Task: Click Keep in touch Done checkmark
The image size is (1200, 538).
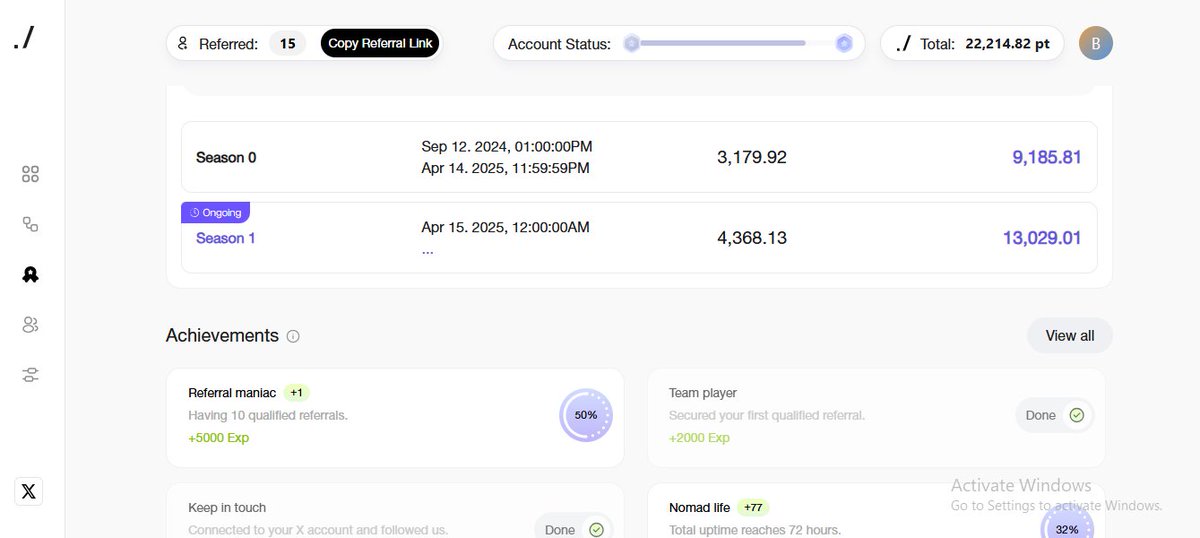Action: coord(596,530)
